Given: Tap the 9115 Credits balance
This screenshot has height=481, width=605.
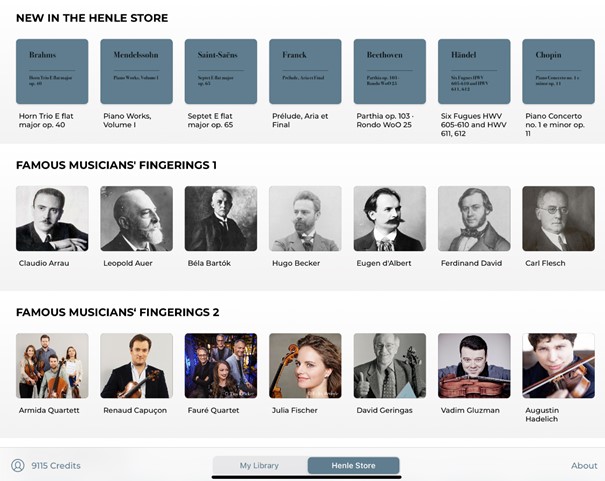Looking at the screenshot, I should click(x=56, y=465).
